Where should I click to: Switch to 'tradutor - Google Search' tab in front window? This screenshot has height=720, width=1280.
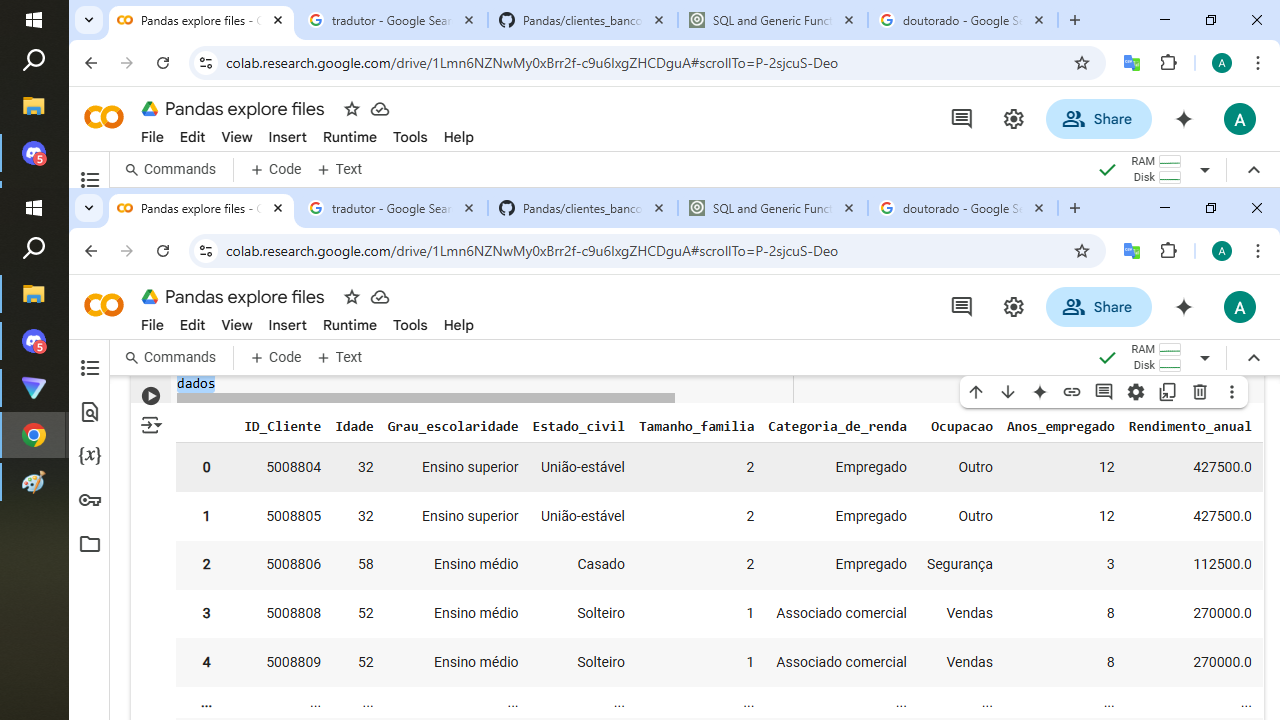coord(392,208)
